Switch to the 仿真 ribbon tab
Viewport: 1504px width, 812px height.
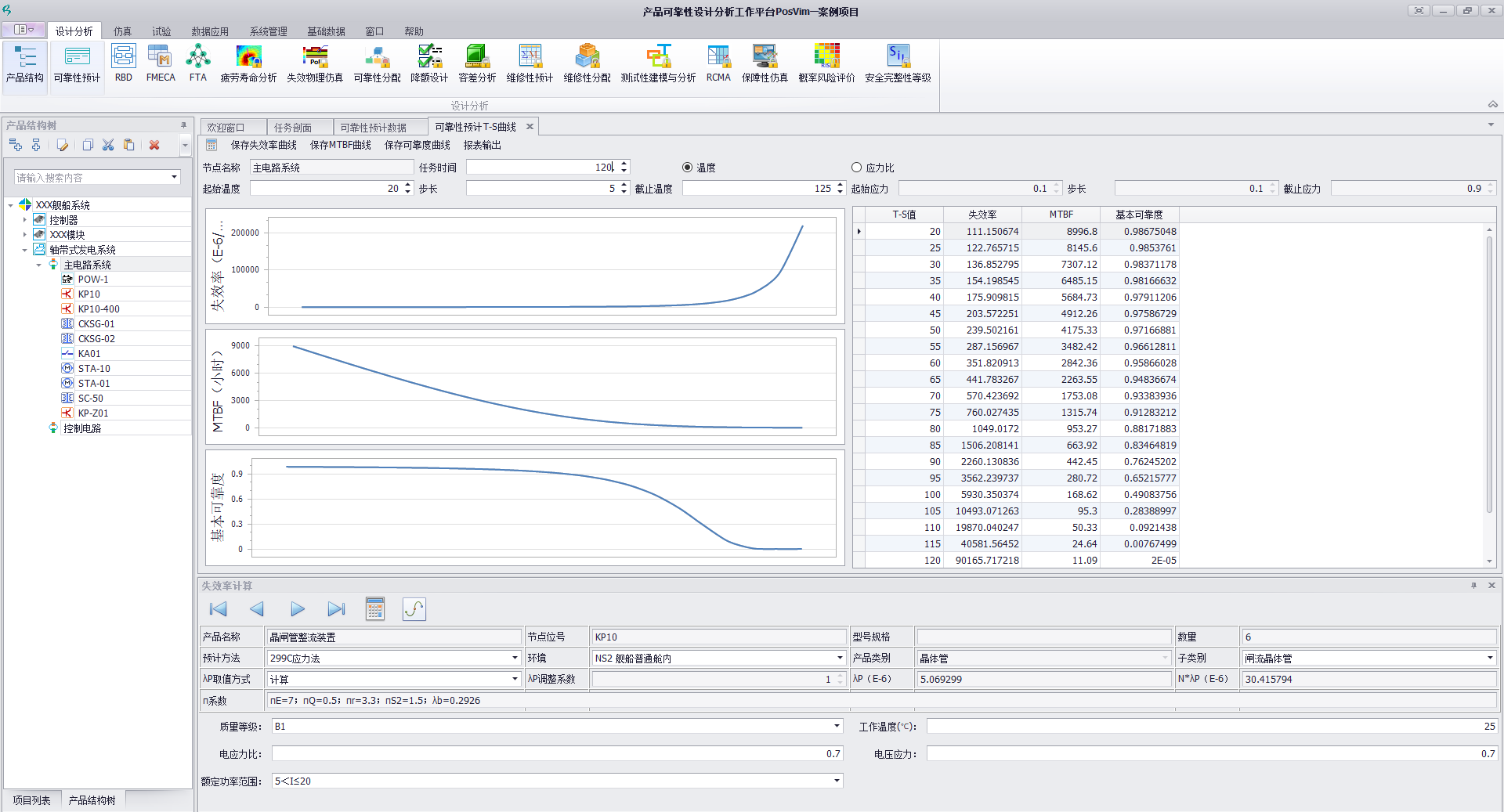point(122,31)
